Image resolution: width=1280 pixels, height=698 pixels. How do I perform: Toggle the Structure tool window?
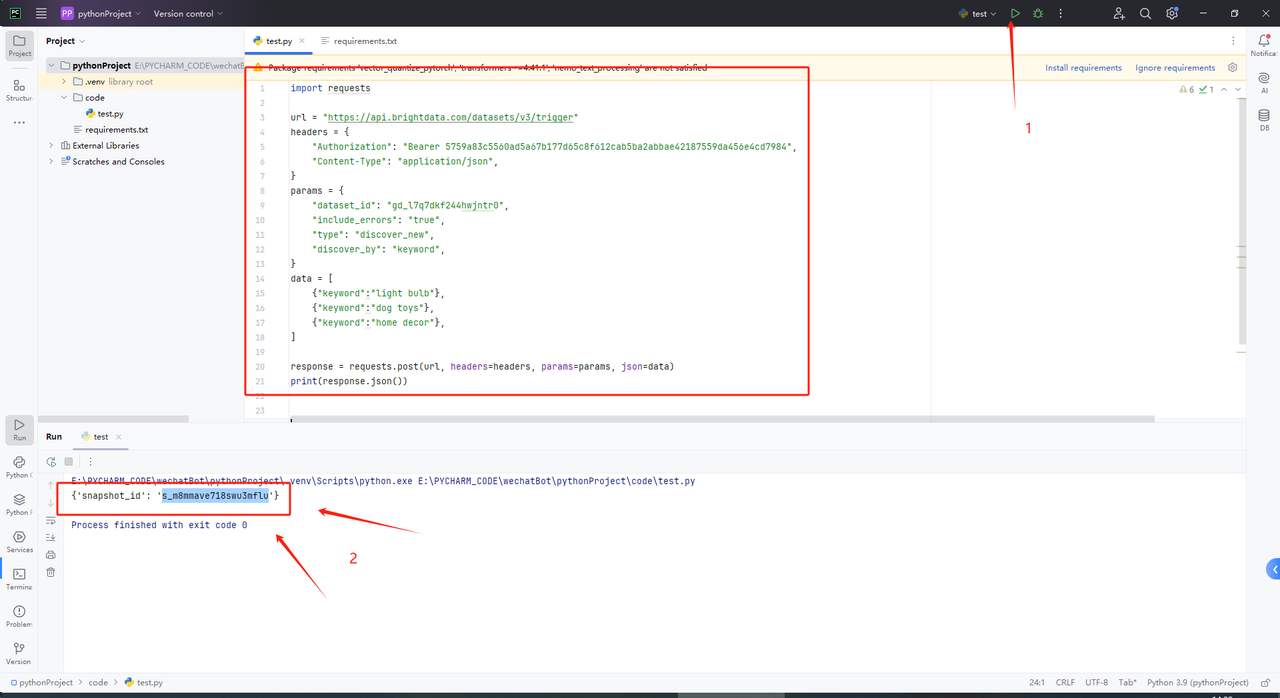19,88
